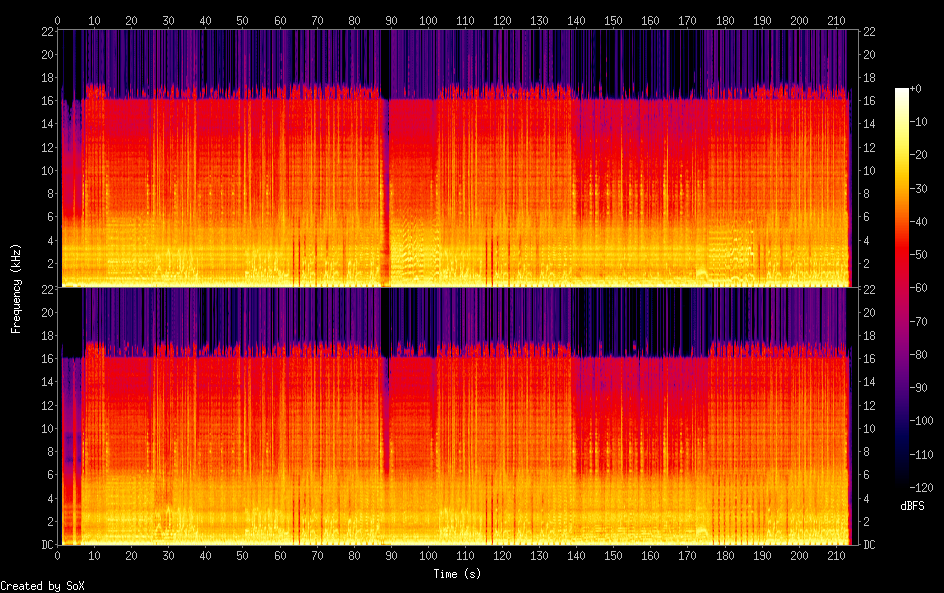The width and height of the screenshot is (944, 593).
Task: Click the 150 tick on the bottom time axis
Action: [613, 554]
